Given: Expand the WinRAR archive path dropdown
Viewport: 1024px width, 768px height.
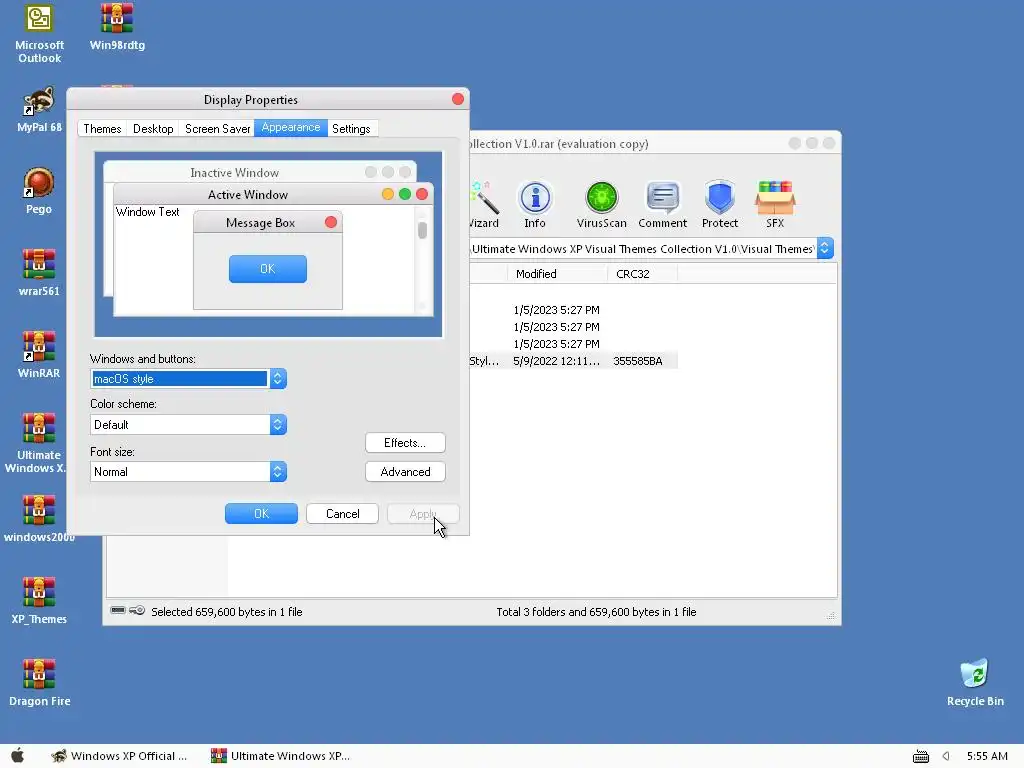Looking at the screenshot, I should coord(825,248).
